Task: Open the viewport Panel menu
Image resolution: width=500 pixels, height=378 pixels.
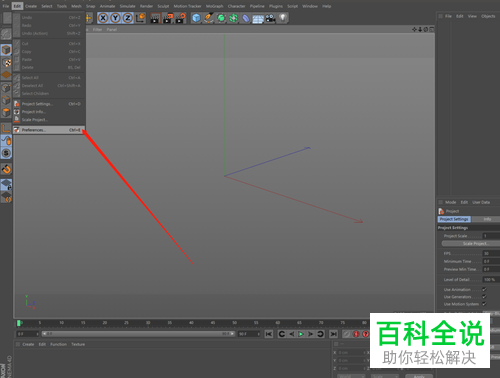Action: (x=112, y=30)
